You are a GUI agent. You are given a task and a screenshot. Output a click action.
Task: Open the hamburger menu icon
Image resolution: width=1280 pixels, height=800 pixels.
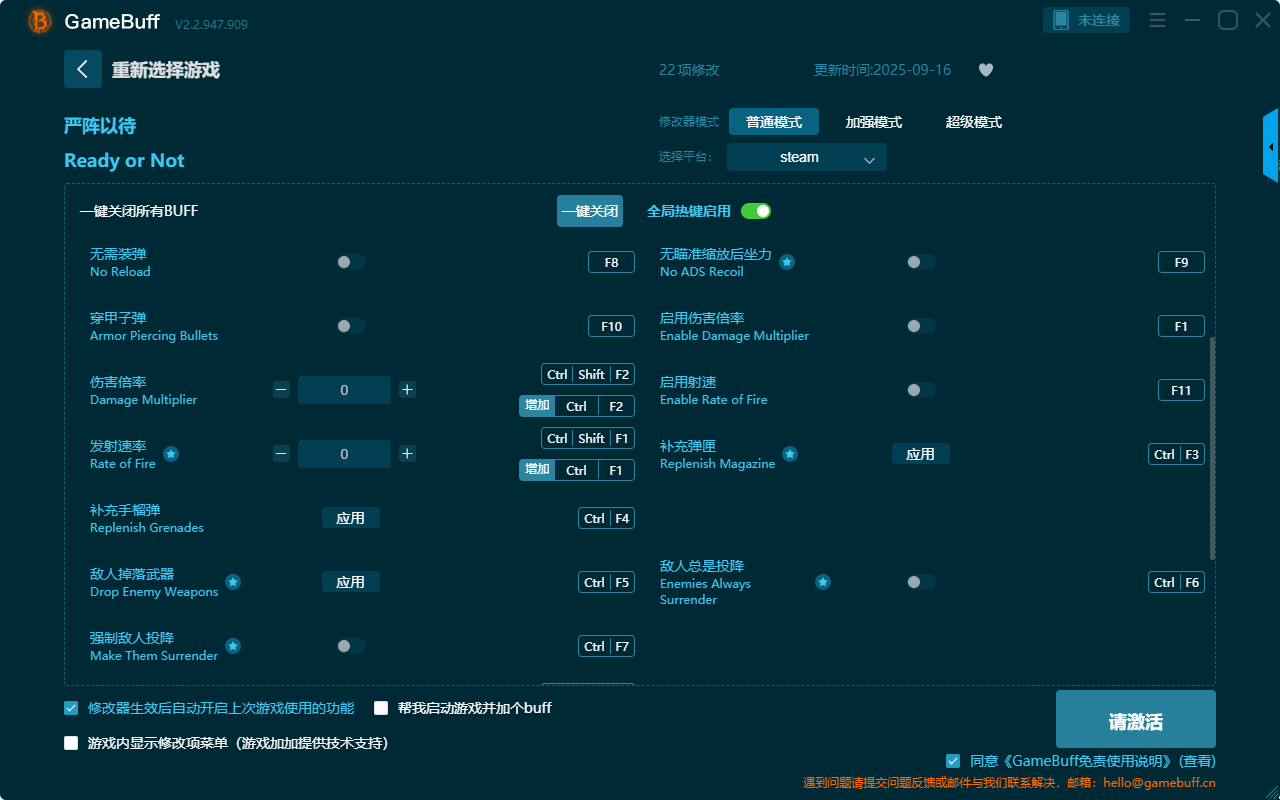coord(1157,20)
